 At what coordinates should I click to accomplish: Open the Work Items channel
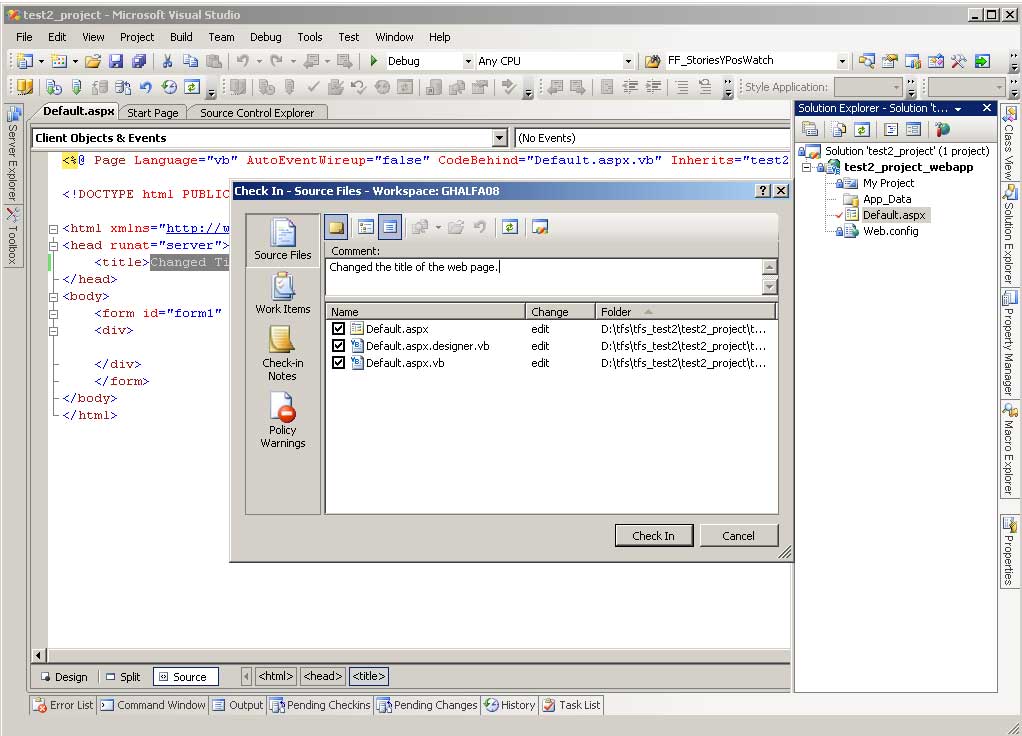[x=282, y=294]
